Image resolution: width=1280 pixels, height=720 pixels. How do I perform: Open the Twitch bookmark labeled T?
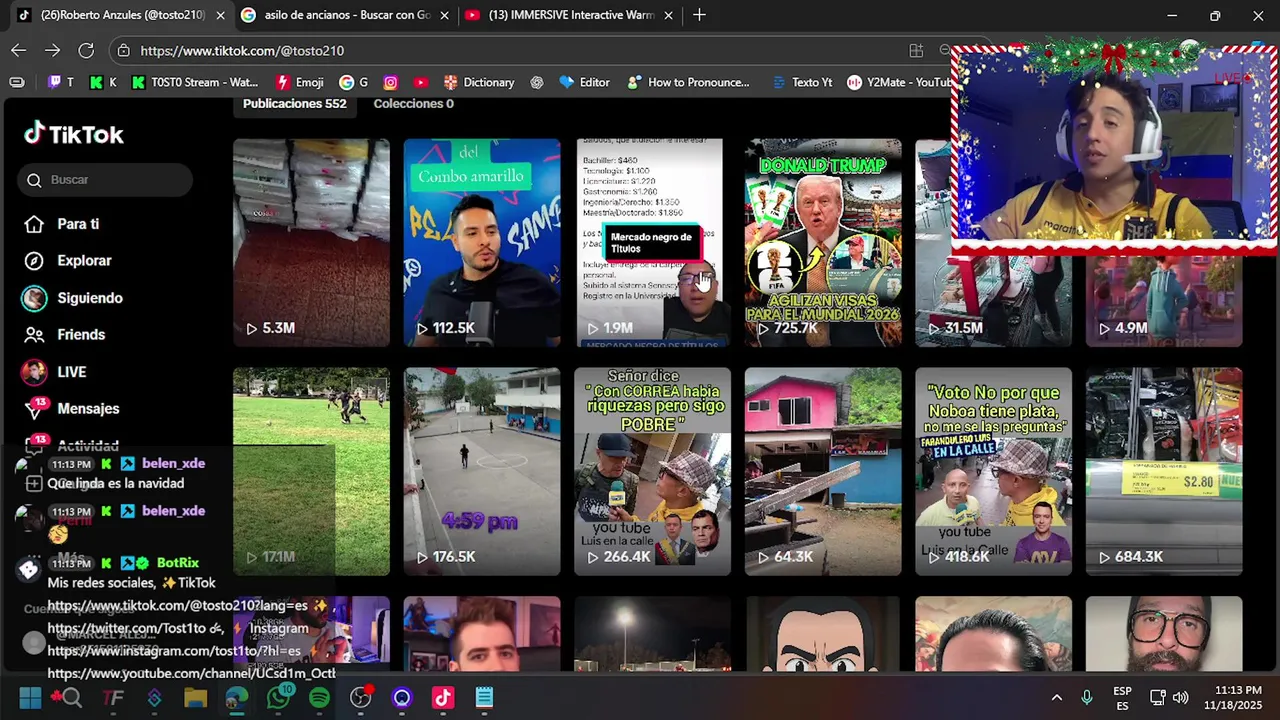point(61,82)
